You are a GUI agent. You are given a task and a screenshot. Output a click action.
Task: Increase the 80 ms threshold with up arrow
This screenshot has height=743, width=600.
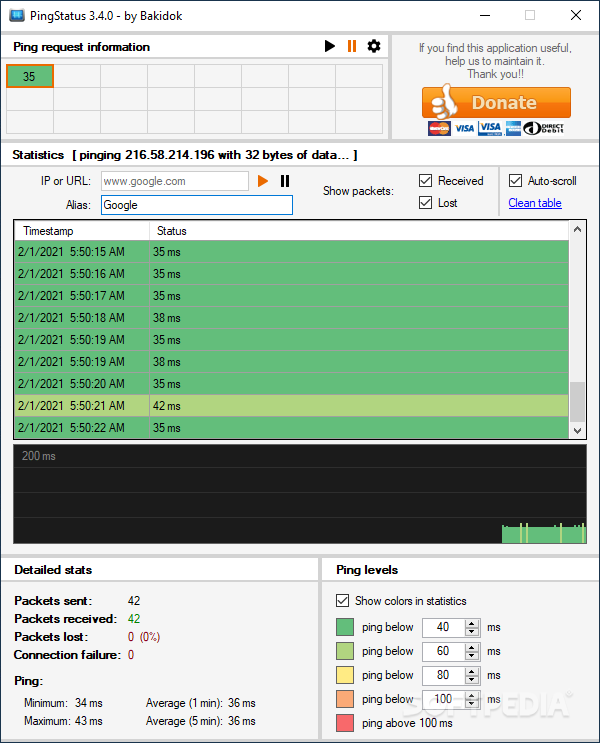472,671
